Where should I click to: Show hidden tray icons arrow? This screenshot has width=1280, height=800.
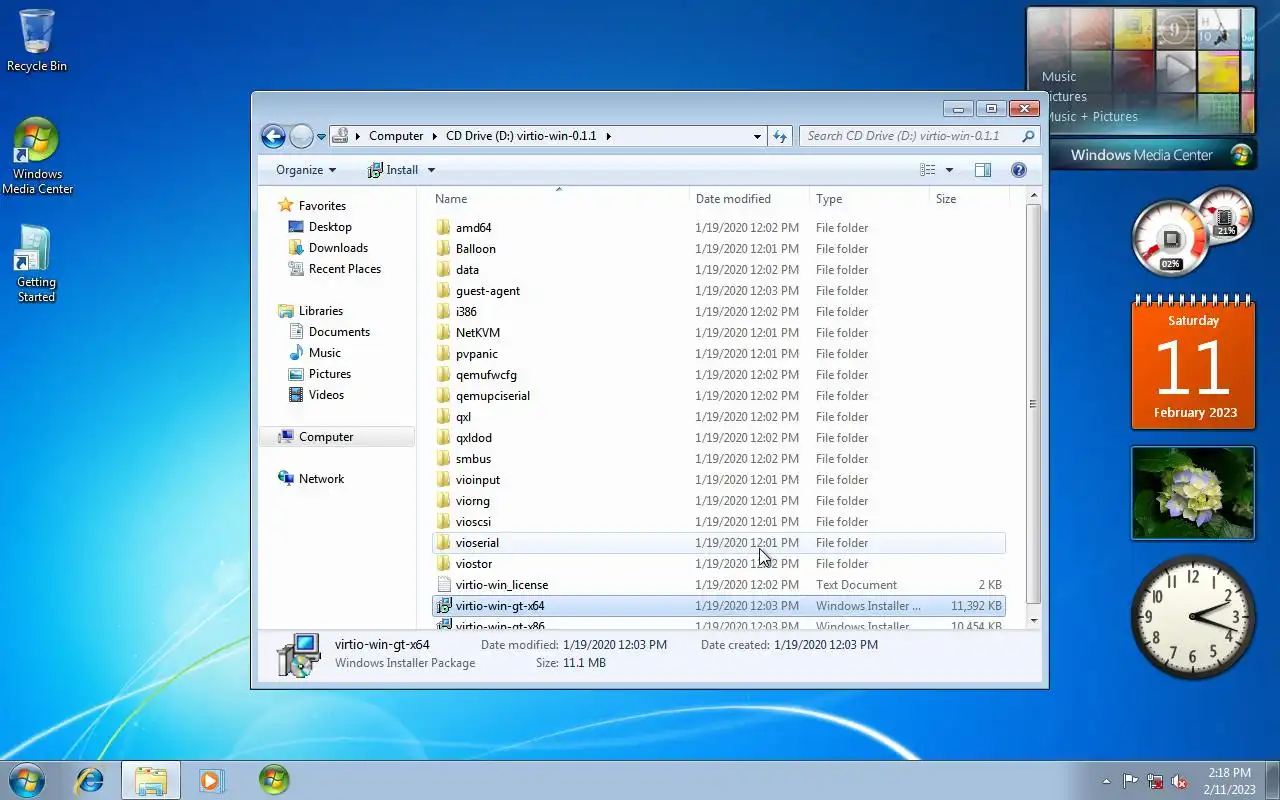1106,781
